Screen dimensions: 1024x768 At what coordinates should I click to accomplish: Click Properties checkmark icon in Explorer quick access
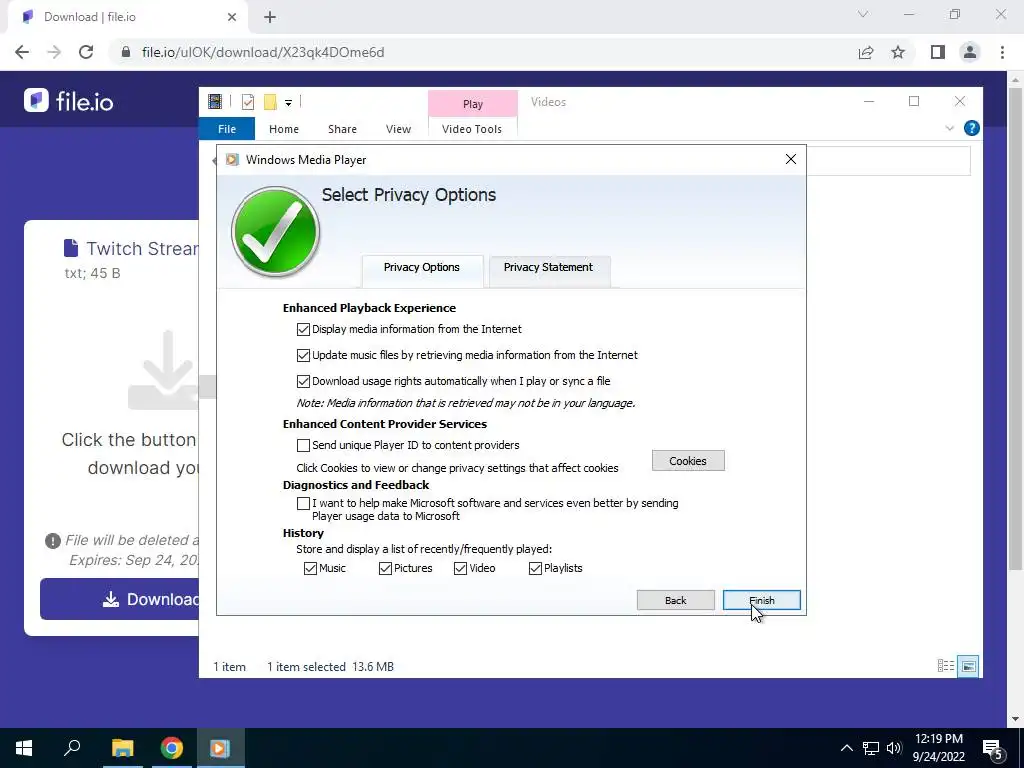click(x=248, y=102)
